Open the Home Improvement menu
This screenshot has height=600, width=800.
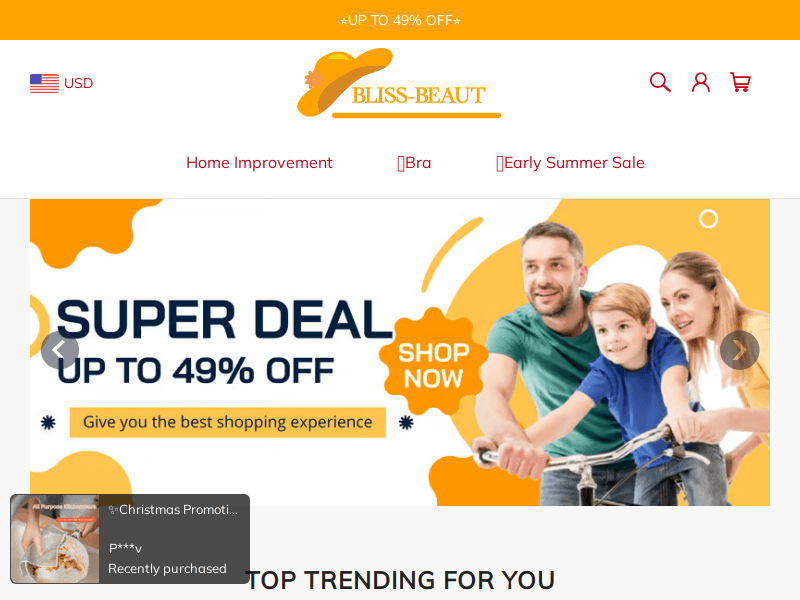pos(259,163)
